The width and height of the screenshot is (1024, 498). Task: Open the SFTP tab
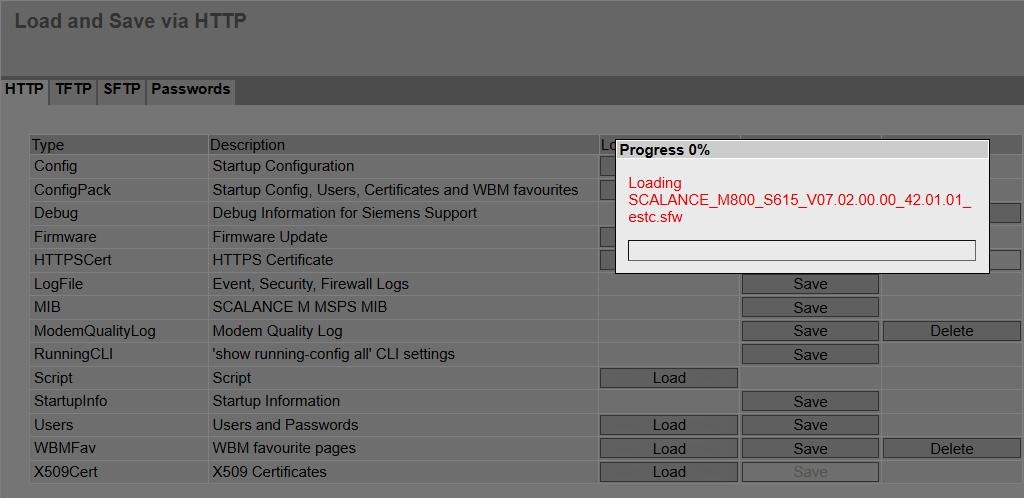point(122,89)
